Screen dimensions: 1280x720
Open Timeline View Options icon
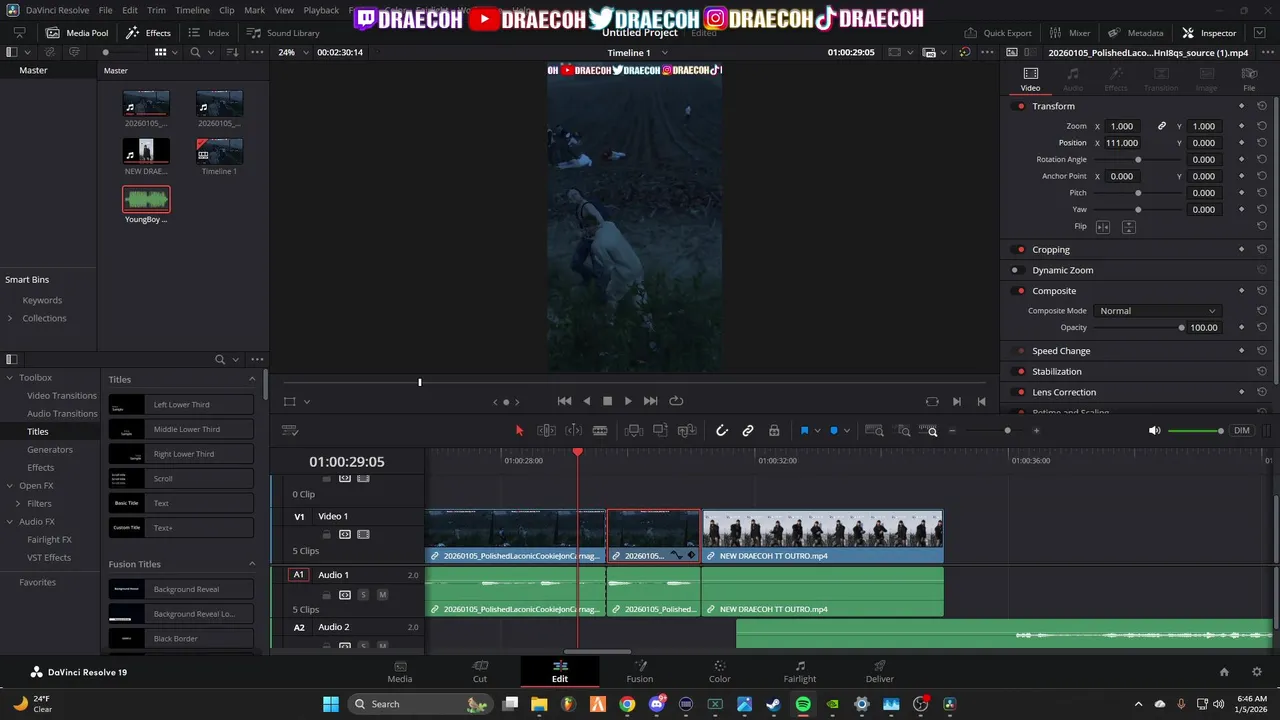tap(290, 431)
